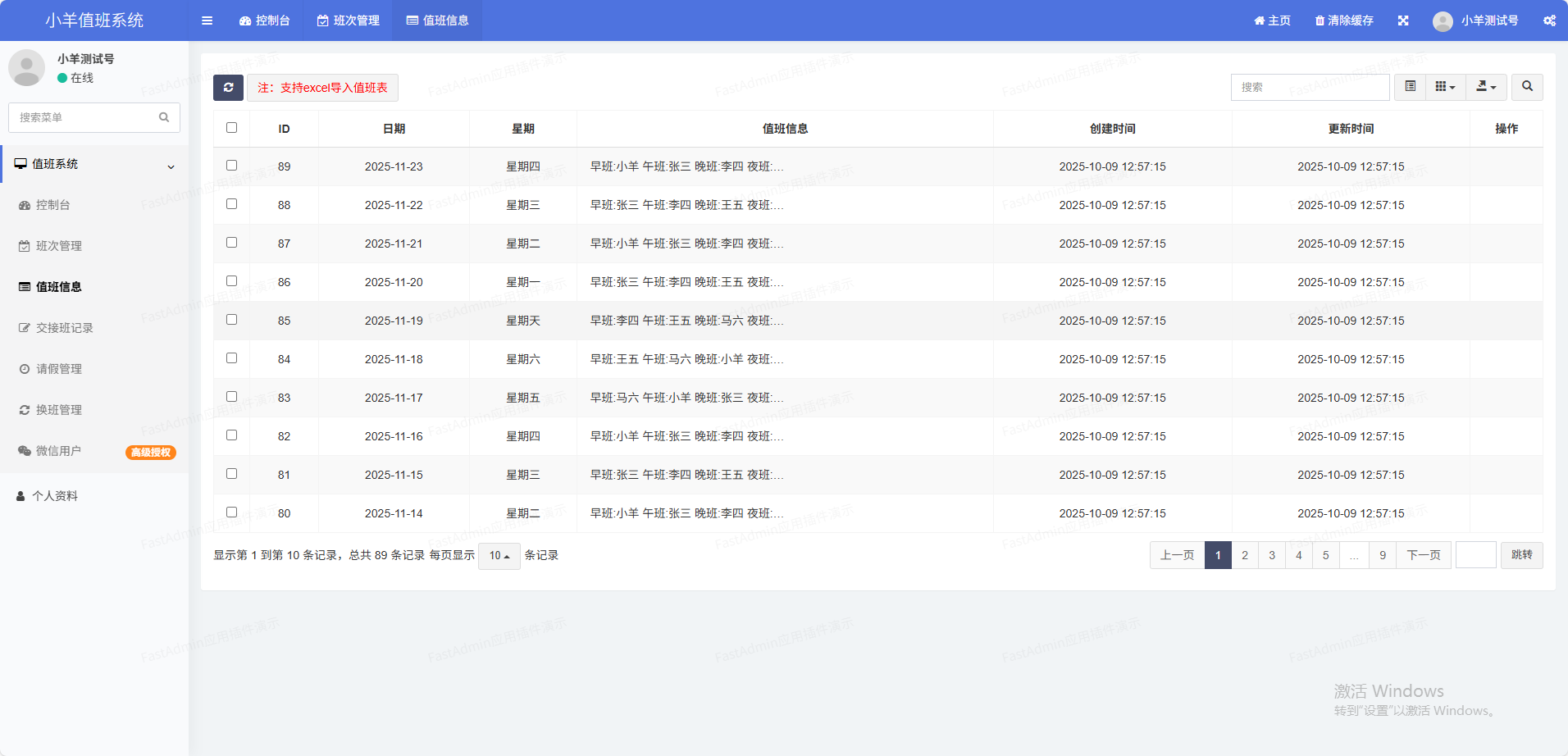This screenshot has width=1568, height=756.
Task: Click the page number jump input field
Action: [x=1475, y=555]
